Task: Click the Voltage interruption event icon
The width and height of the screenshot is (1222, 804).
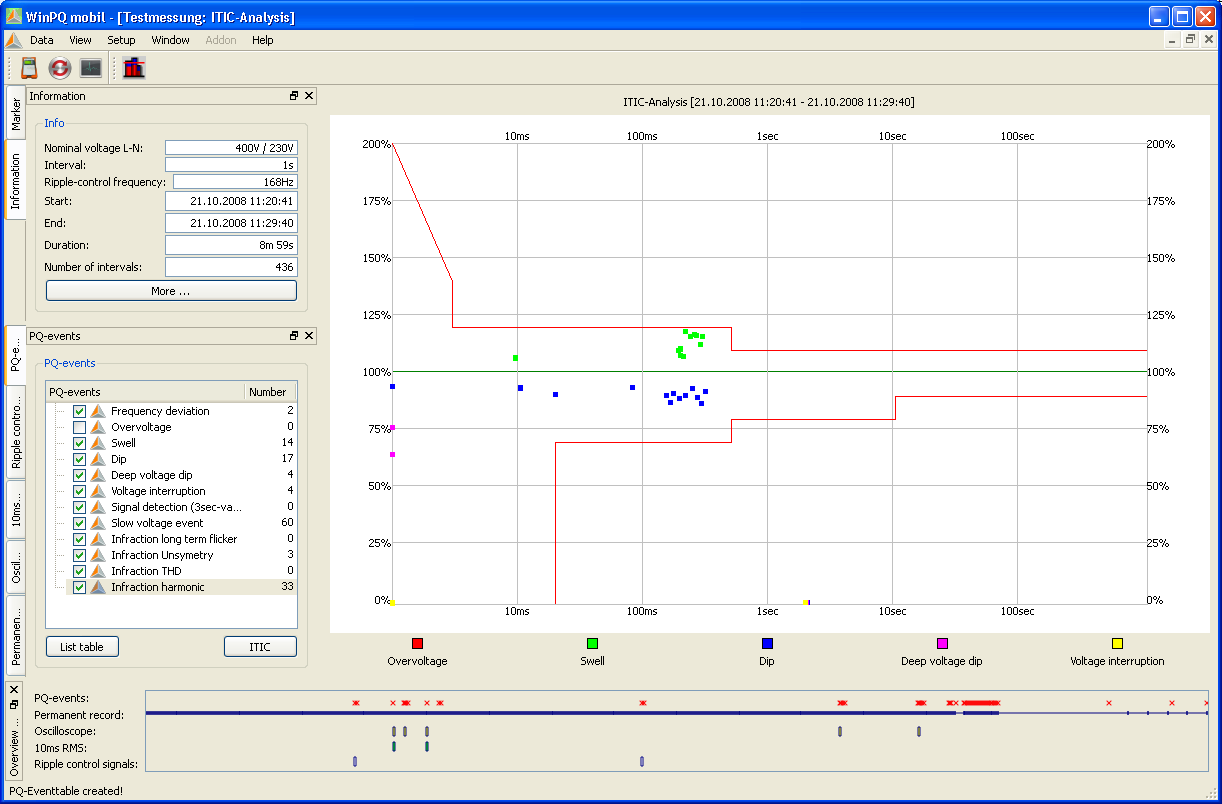Action: click(98, 491)
